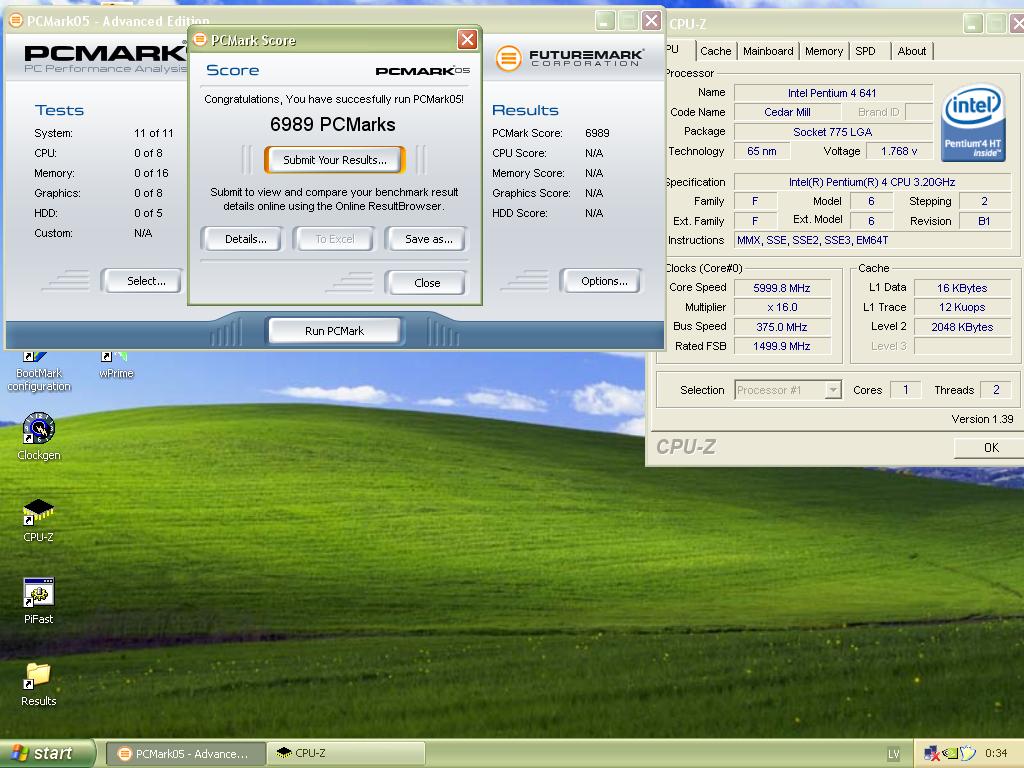Switch to the Memory tab in CPU-Z
This screenshot has height=768, width=1024.
tap(824, 51)
